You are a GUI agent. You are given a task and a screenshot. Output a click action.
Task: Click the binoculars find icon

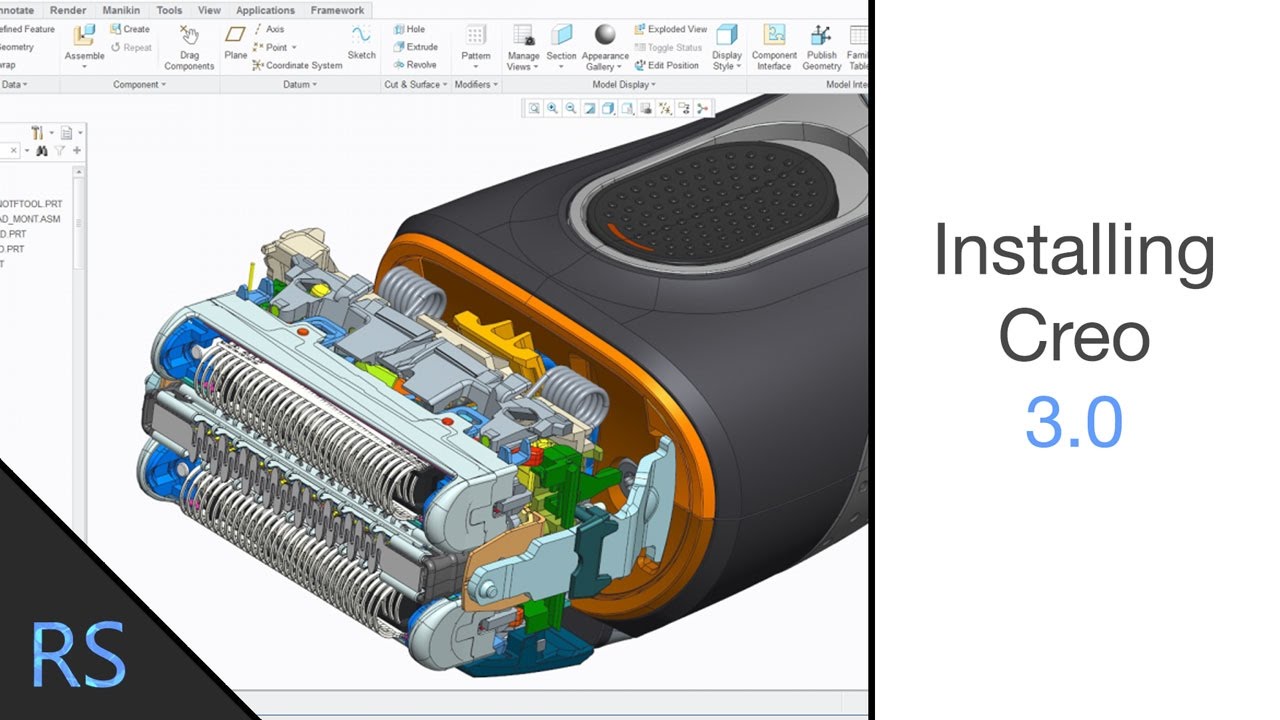pos(42,151)
